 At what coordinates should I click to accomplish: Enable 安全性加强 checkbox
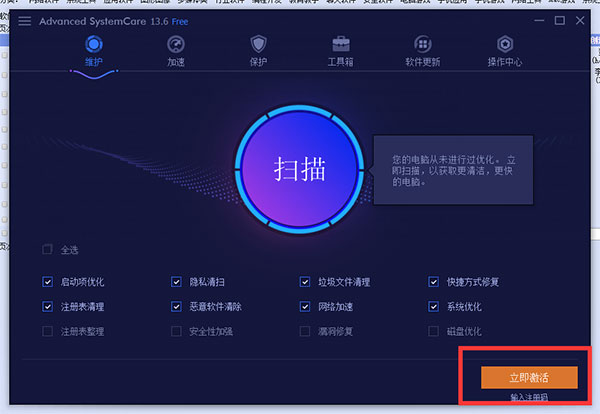[176, 331]
